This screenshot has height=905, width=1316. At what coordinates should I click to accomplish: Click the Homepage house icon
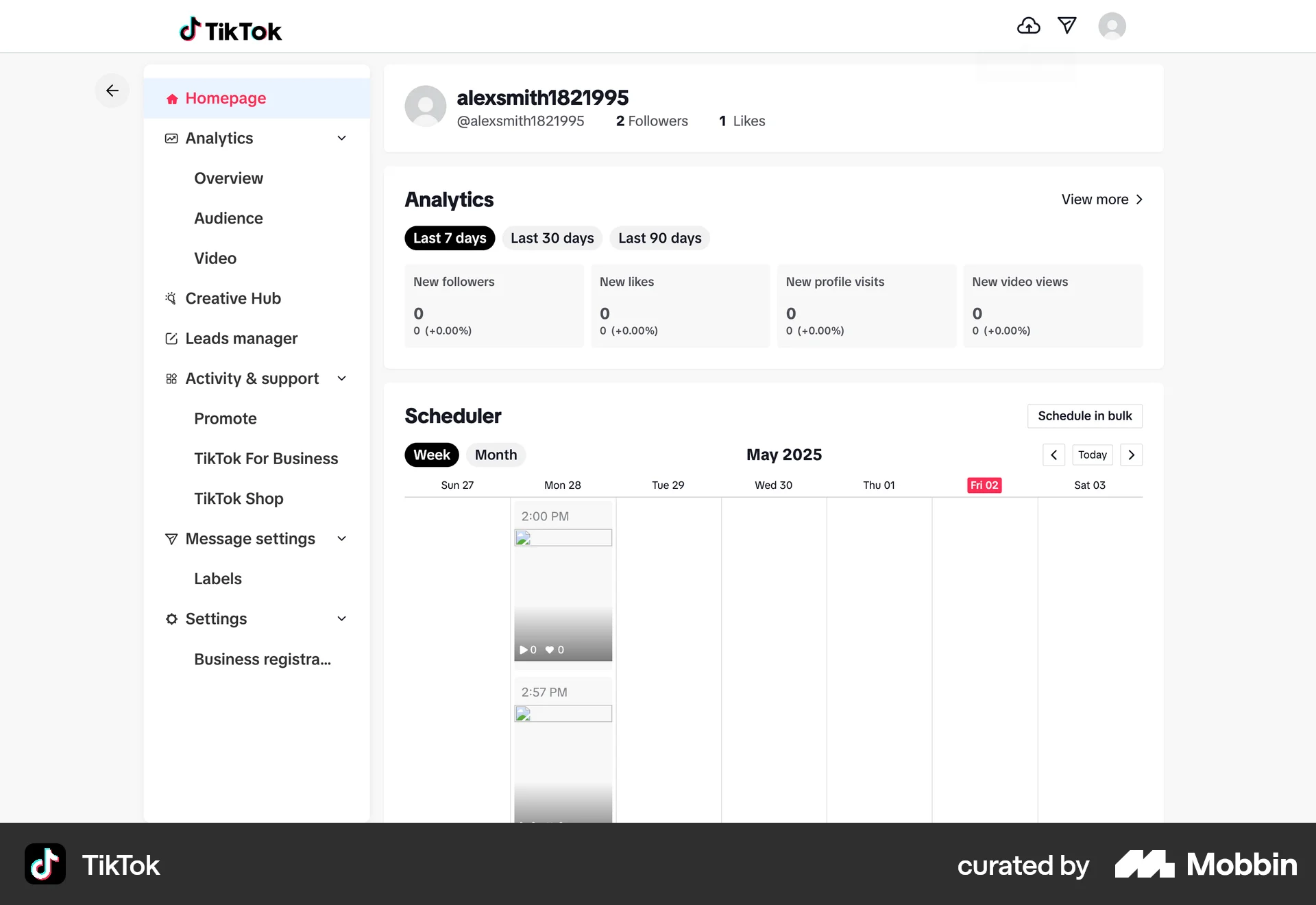172,98
